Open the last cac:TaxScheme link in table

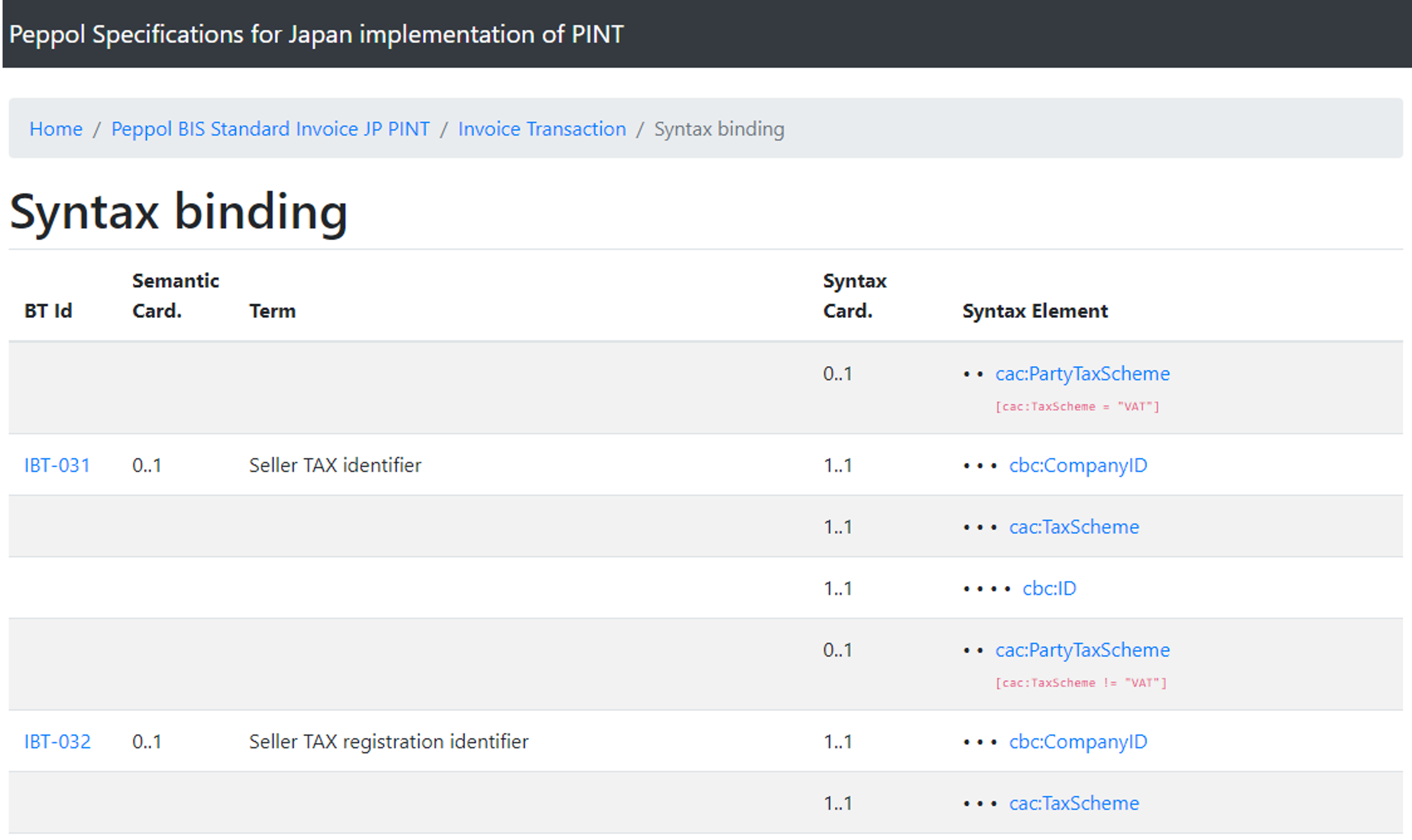click(x=1074, y=803)
